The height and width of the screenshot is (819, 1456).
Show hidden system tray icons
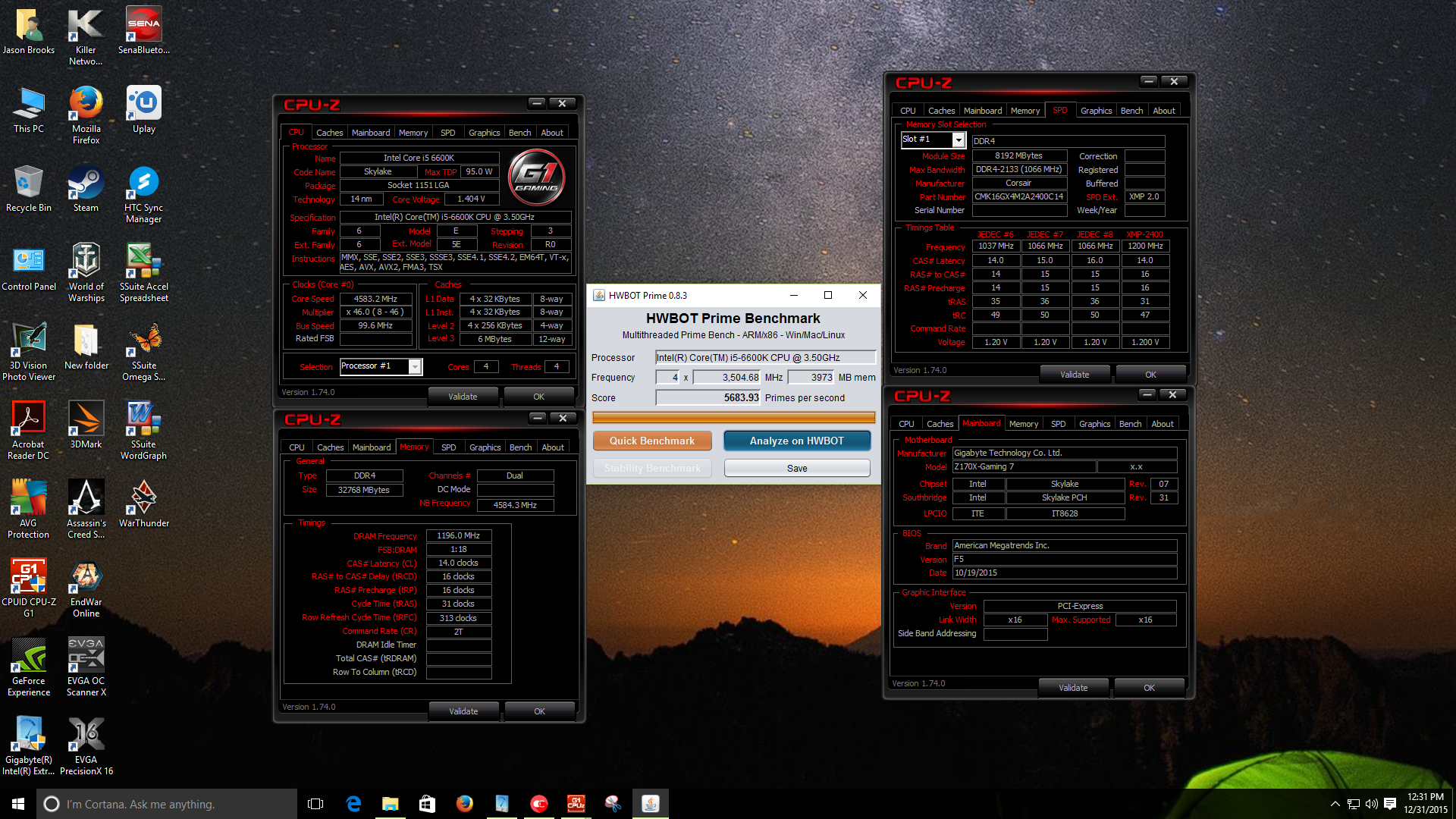1335,804
